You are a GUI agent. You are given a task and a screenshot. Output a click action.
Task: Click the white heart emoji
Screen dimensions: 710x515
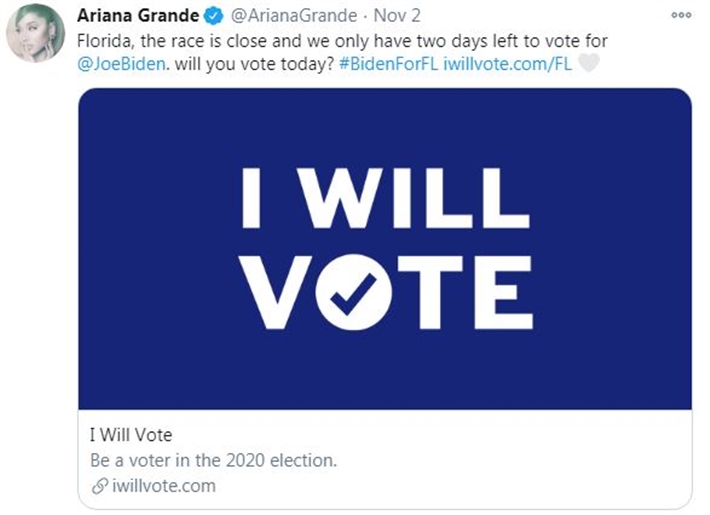(x=590, y=62)
